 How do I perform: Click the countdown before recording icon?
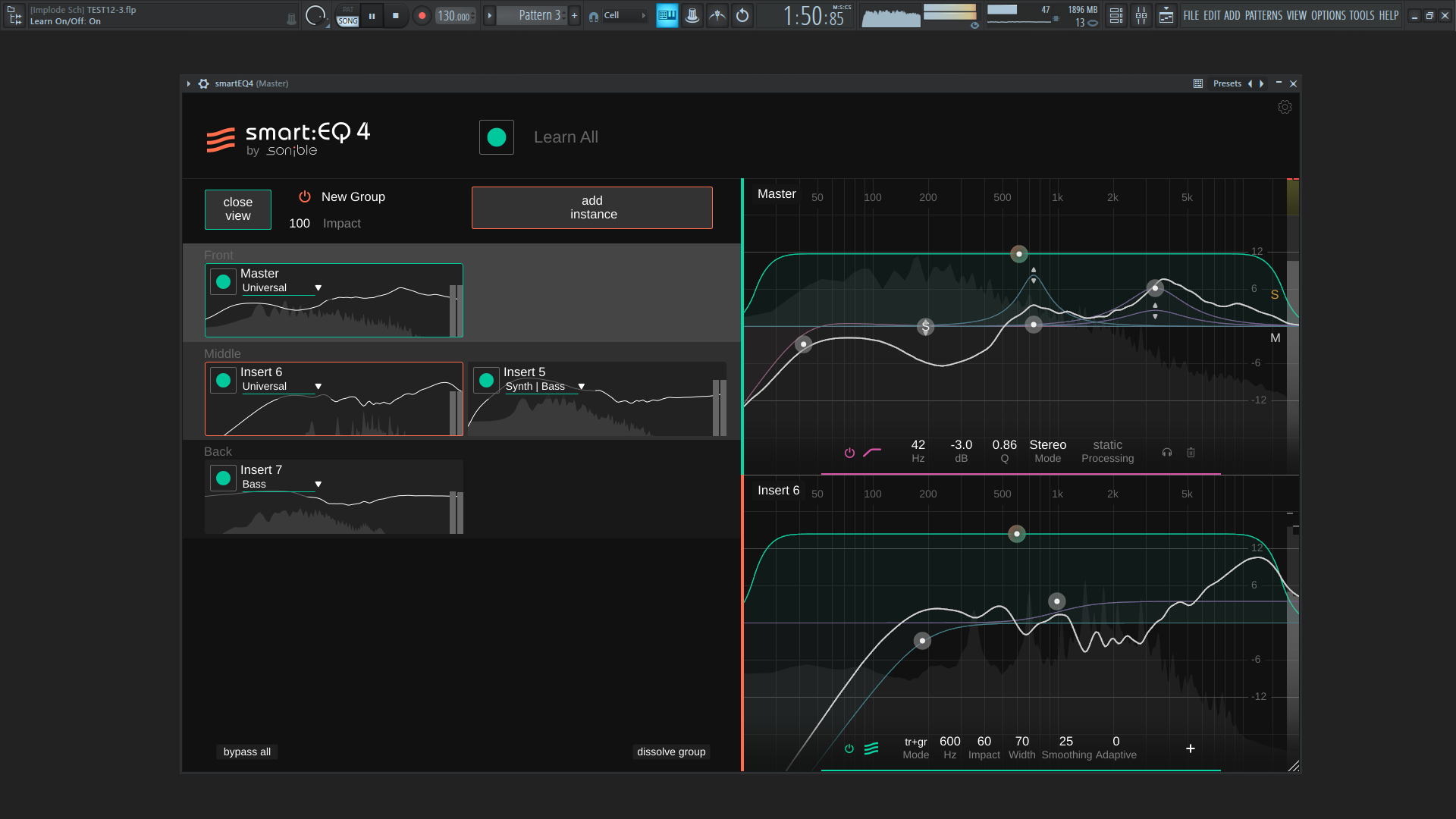coord(717,15)
